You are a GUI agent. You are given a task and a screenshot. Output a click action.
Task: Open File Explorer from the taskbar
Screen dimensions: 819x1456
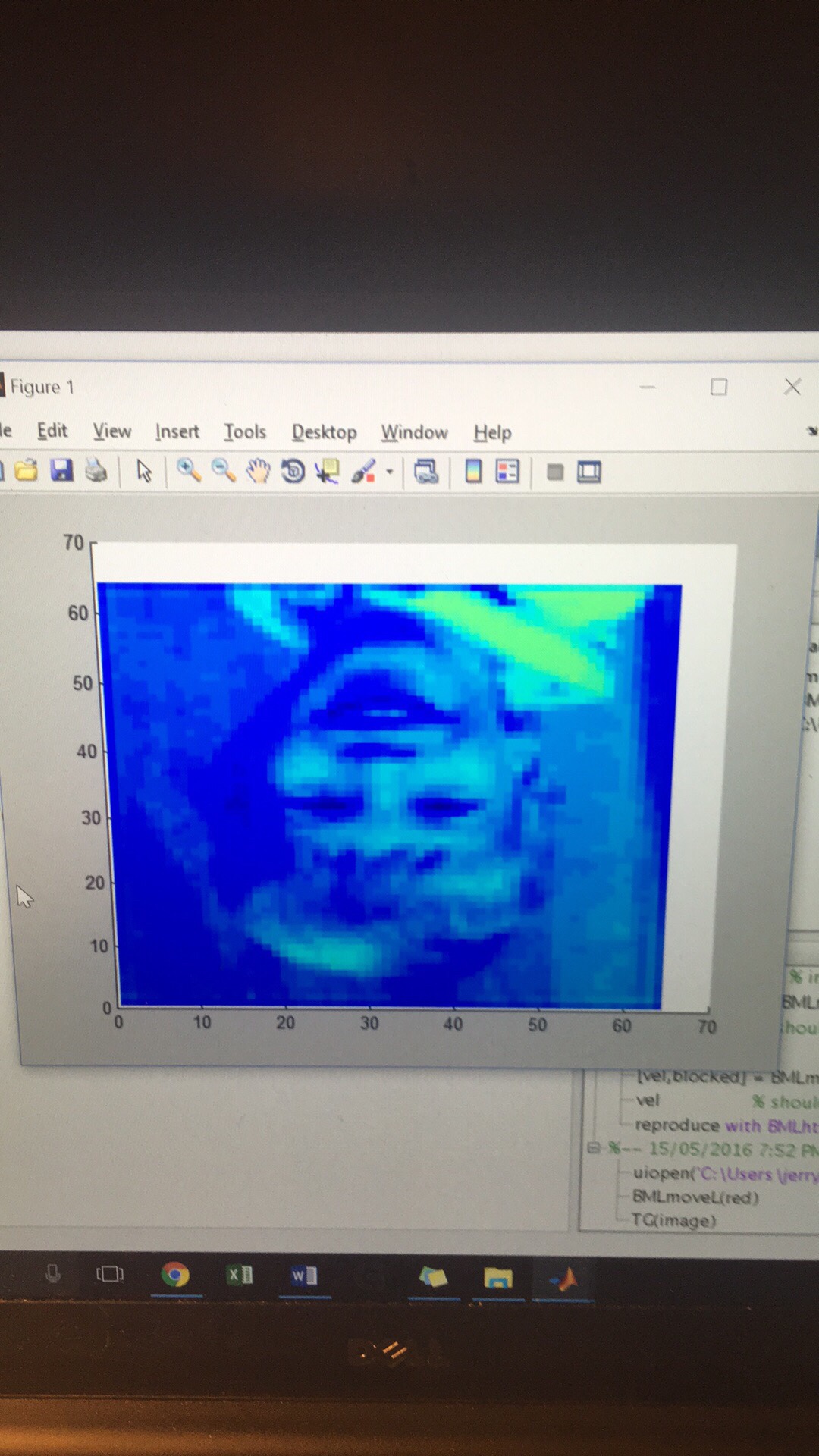(x=498, y=1279)
